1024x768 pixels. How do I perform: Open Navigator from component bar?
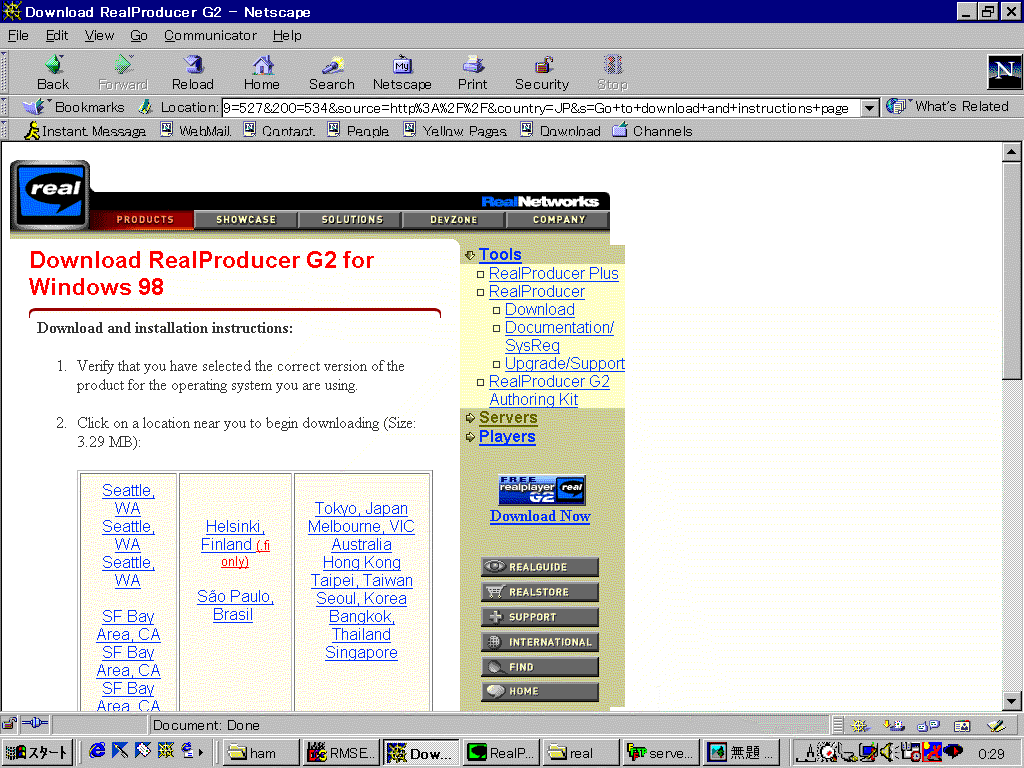[860, 725]
